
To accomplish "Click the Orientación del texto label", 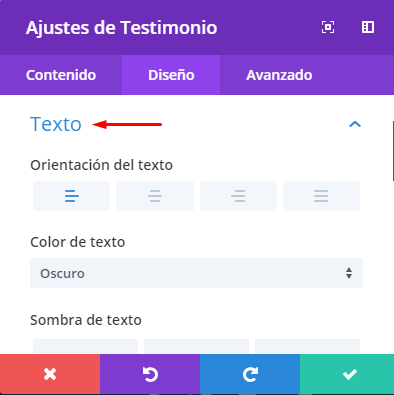I will (101, 165).
